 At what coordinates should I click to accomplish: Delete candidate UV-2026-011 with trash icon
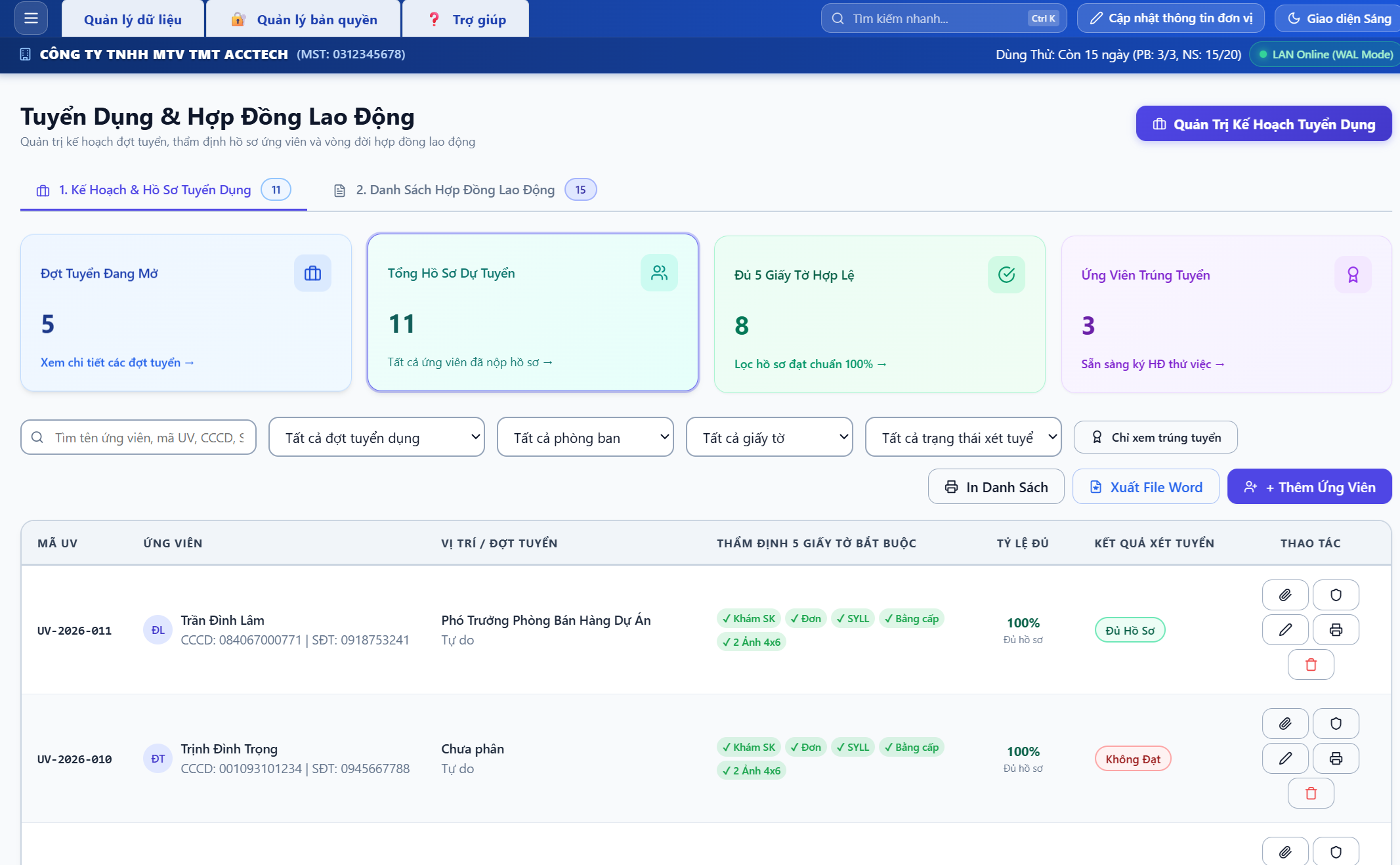coord(1311,665)
